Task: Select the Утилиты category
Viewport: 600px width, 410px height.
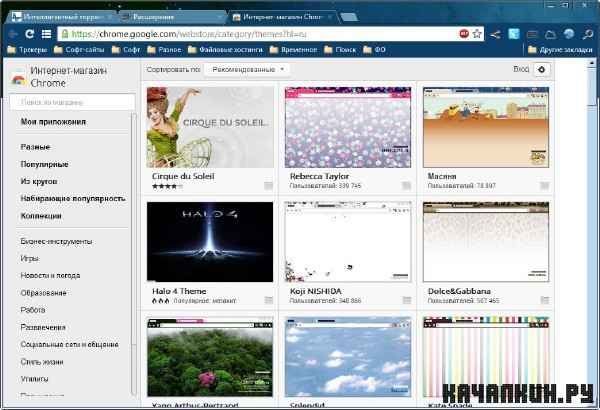Action: 34,379
